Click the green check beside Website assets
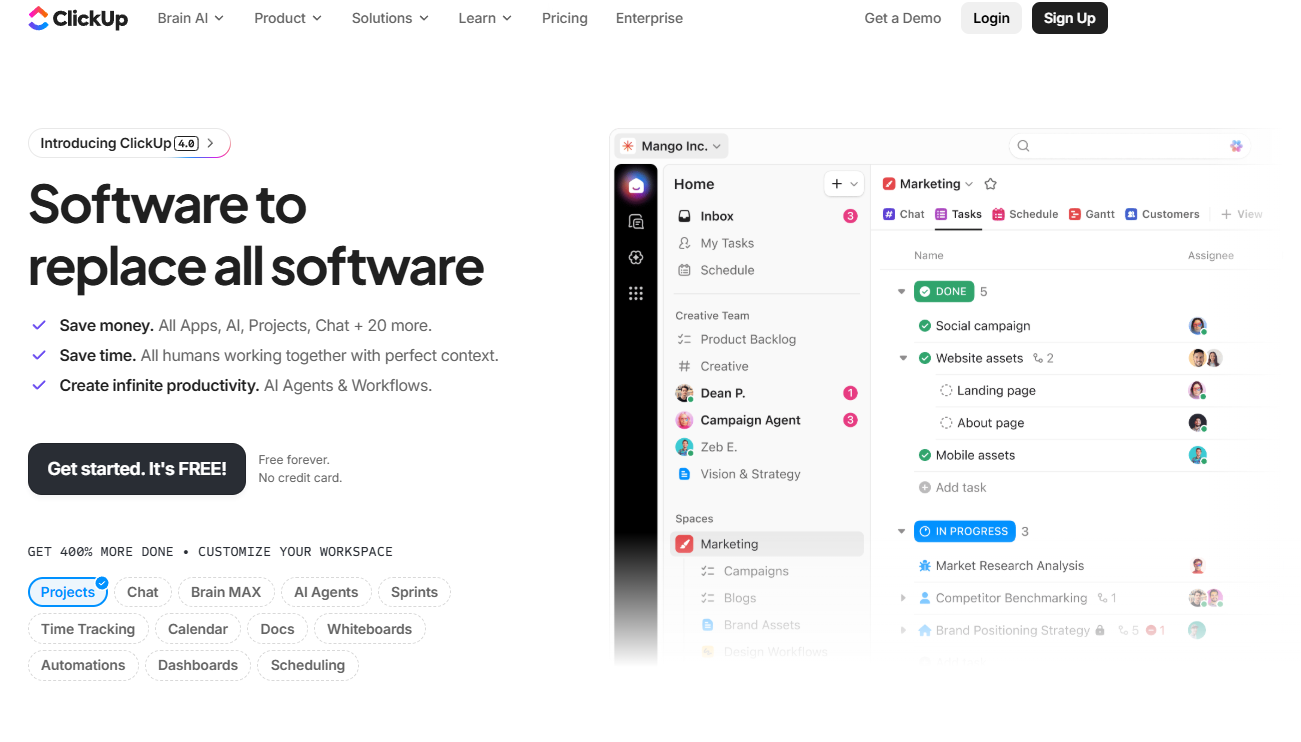Image resolution: width=1301 pixels, height=742 pixels. [925, 358]
